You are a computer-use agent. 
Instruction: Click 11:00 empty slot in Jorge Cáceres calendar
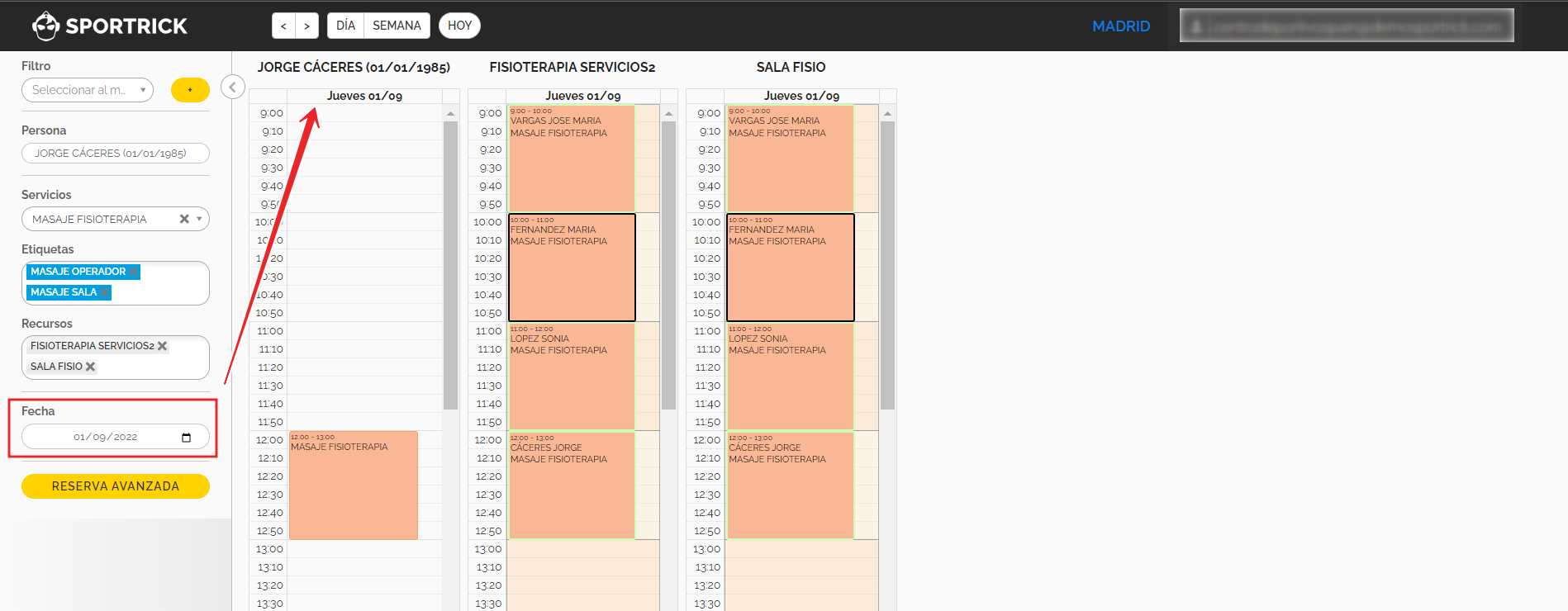(364, 331)
